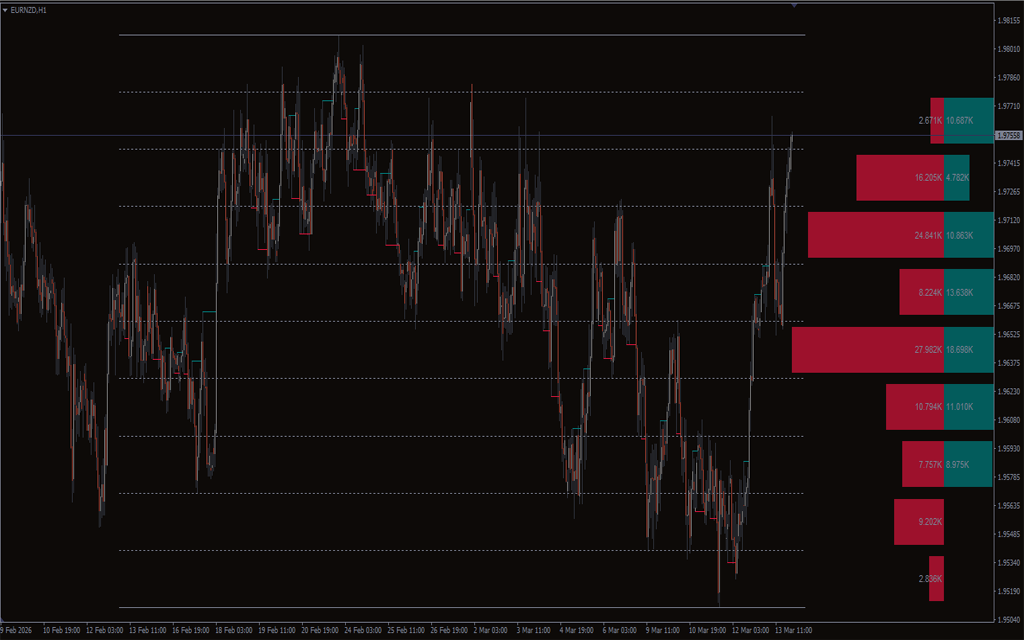Click the red 16.205K histogram bar
Image resolution: width=1024 pixels, height=640 pixels.
899,178
